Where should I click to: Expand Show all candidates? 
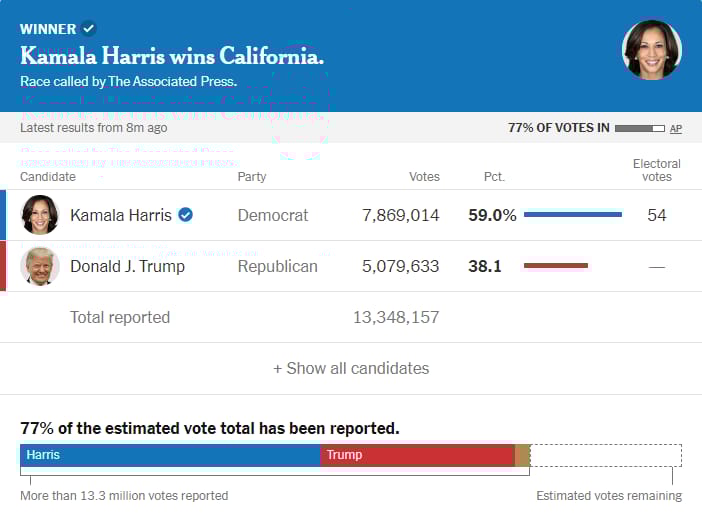point(351,368)
